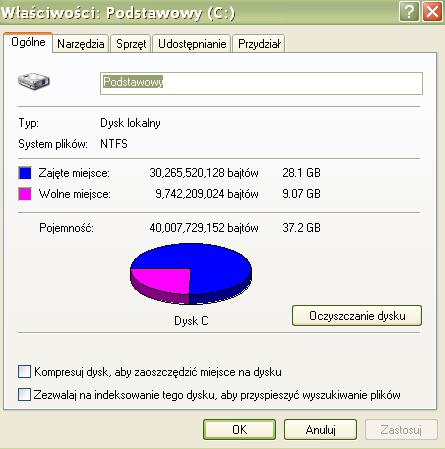Switch to the Narzędzia tab
This screenshot has width=445, height=449.
pyautogui.click(x=80, y=44)
